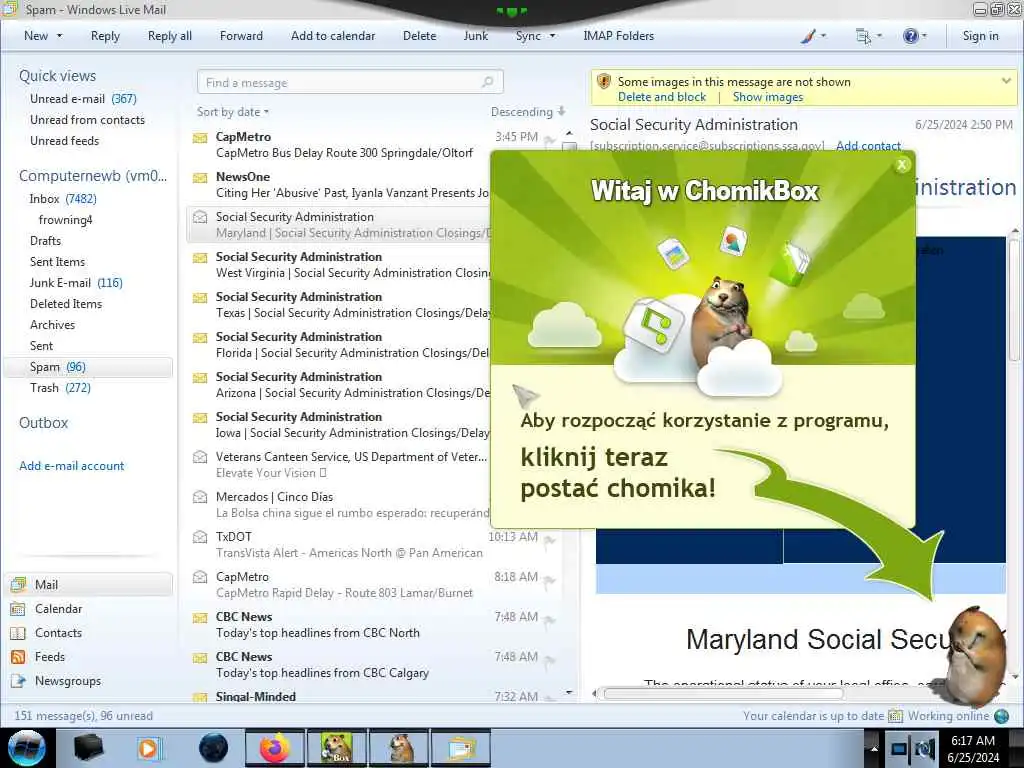Screen dimensions: 1024x768
Task: Click the reading pane vertical scrollbar thumb
Action: coord(1014,298)
